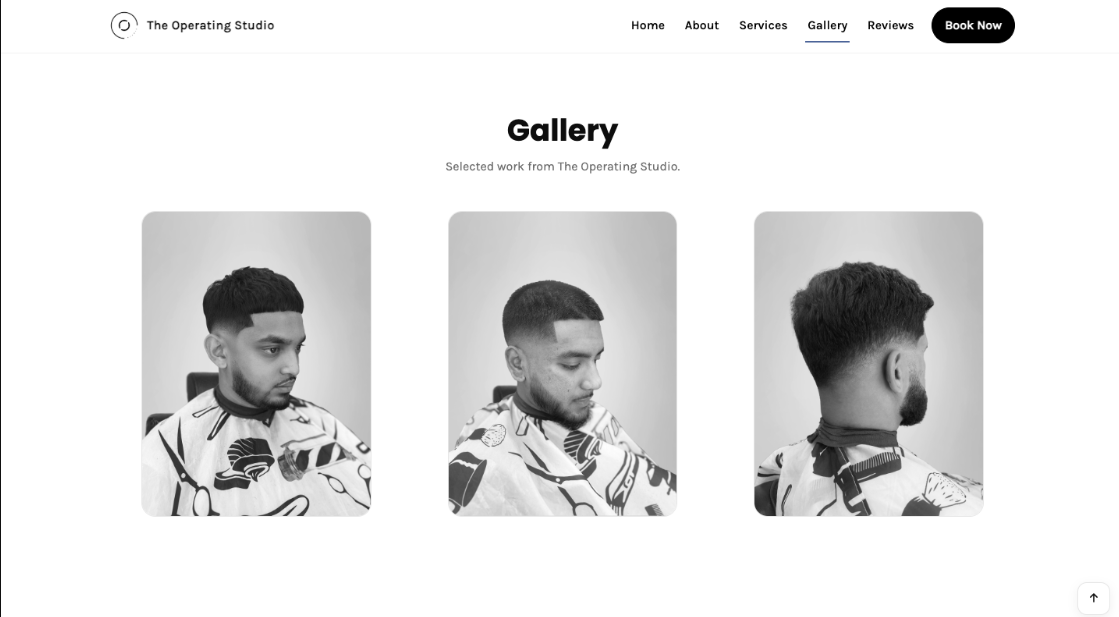1119x617 pixels.
Task: Select the active Gallery nav item
Action: click(827, 26)
